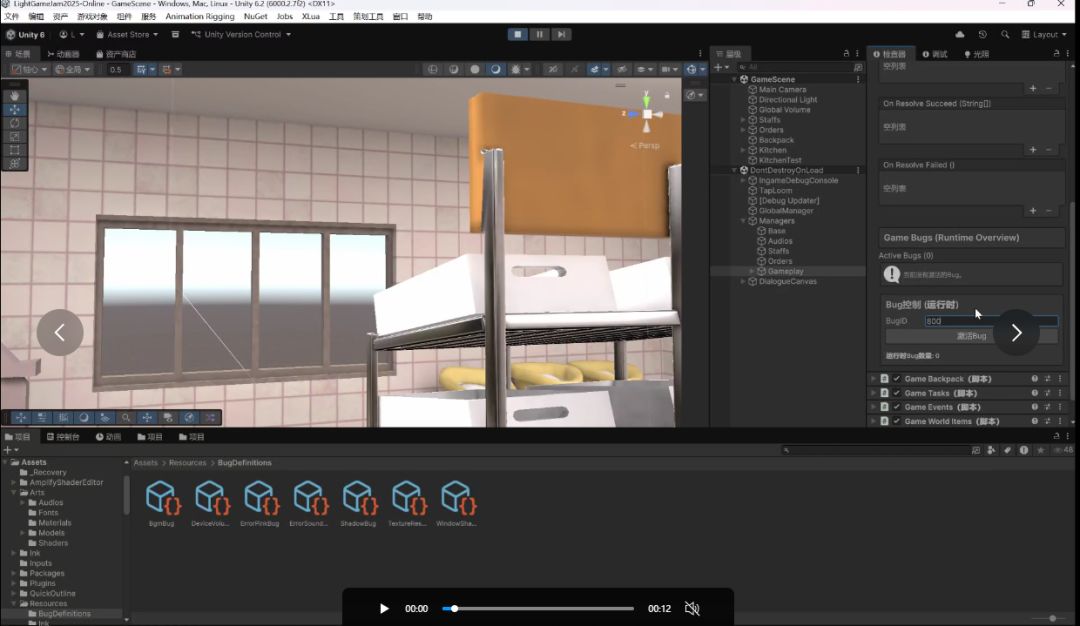Switch to the 控制台 console tab

[x=63, y=437]
